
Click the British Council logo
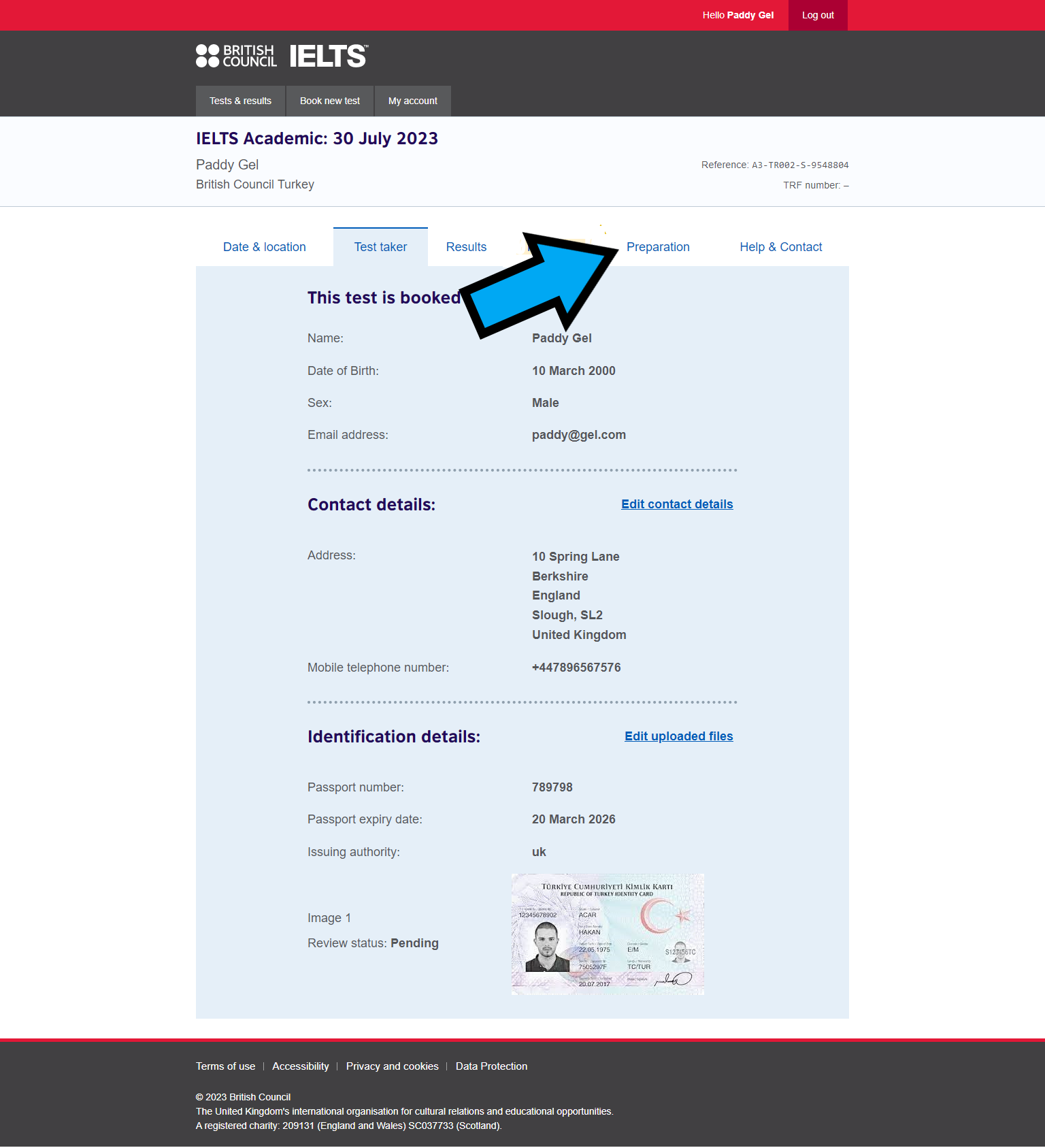click(x=236, y=56)
